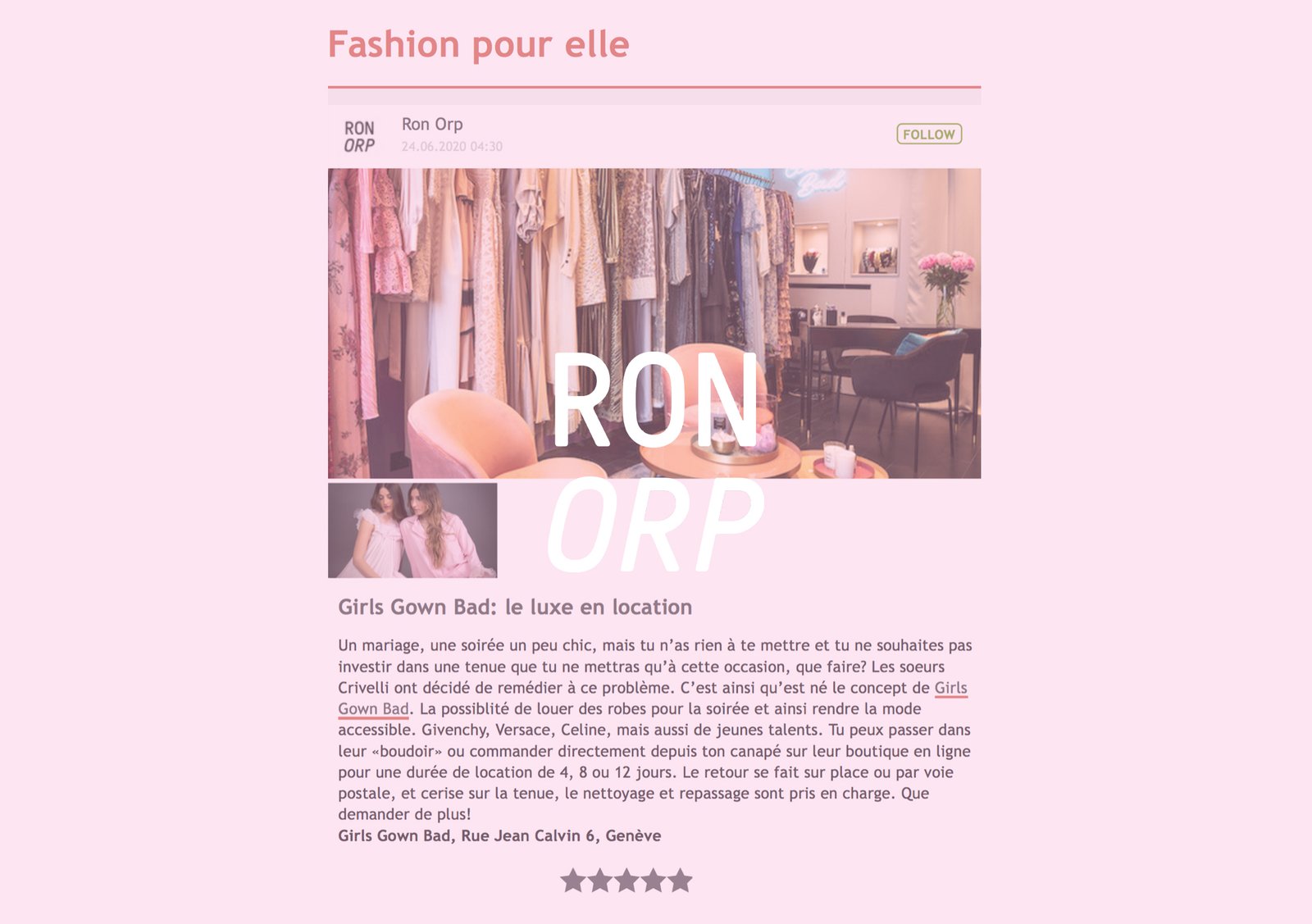Screen dimensions: 1312x924
Task: Follow Ron Orp with the FOLLOW button
Action: click(x=929, y=134)
